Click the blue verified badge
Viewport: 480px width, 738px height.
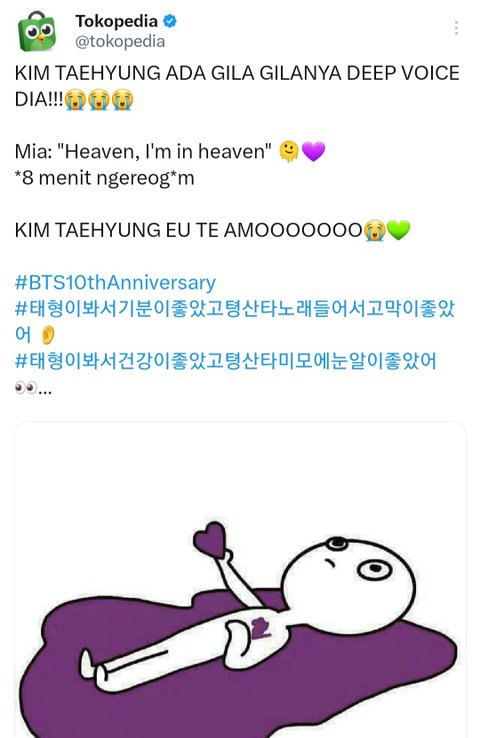tap(169, 21)
